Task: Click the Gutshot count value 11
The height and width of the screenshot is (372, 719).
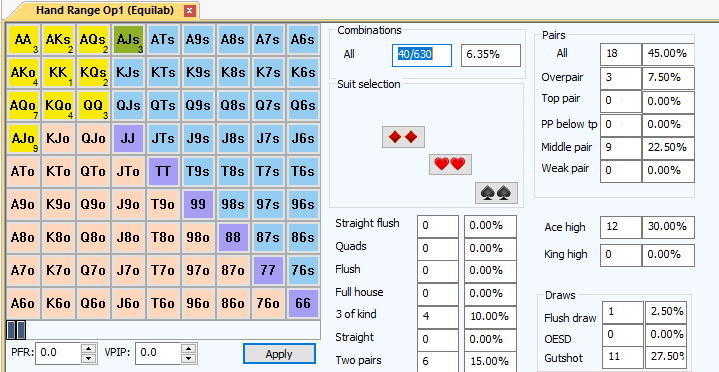Action: click(x=623, y=357)
